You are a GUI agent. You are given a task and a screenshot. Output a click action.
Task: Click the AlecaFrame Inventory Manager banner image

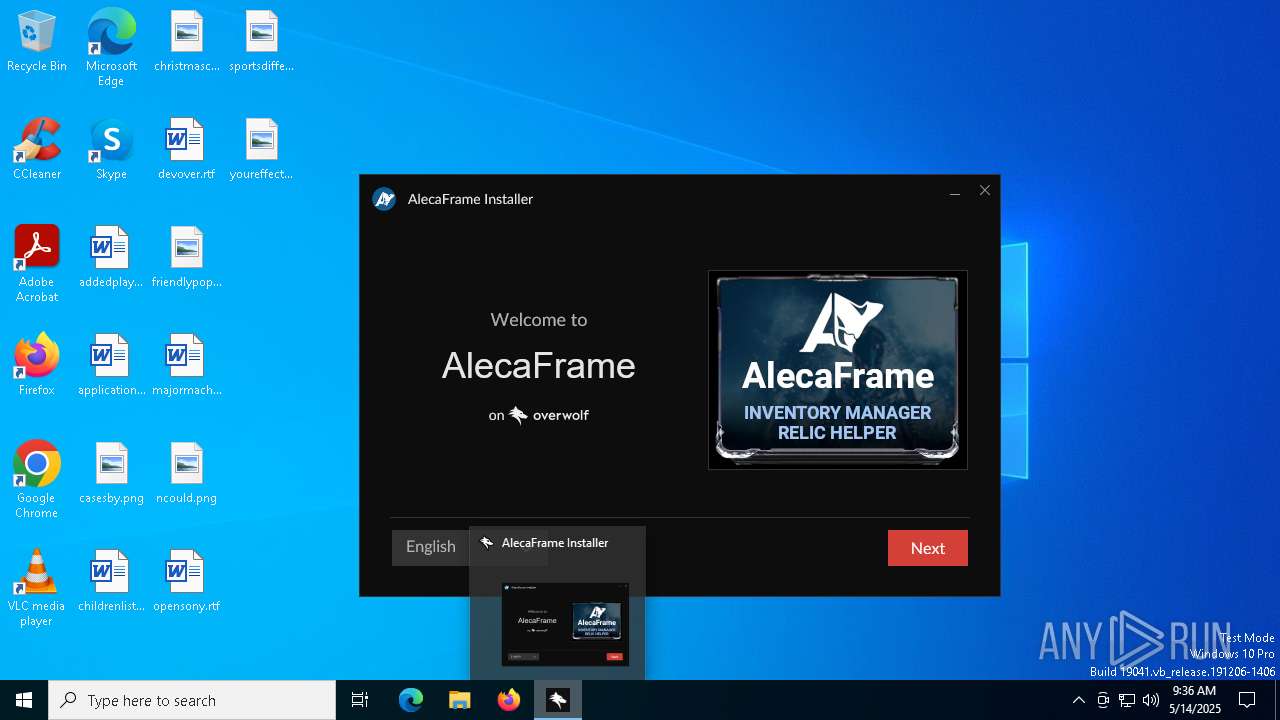(838, 370)
